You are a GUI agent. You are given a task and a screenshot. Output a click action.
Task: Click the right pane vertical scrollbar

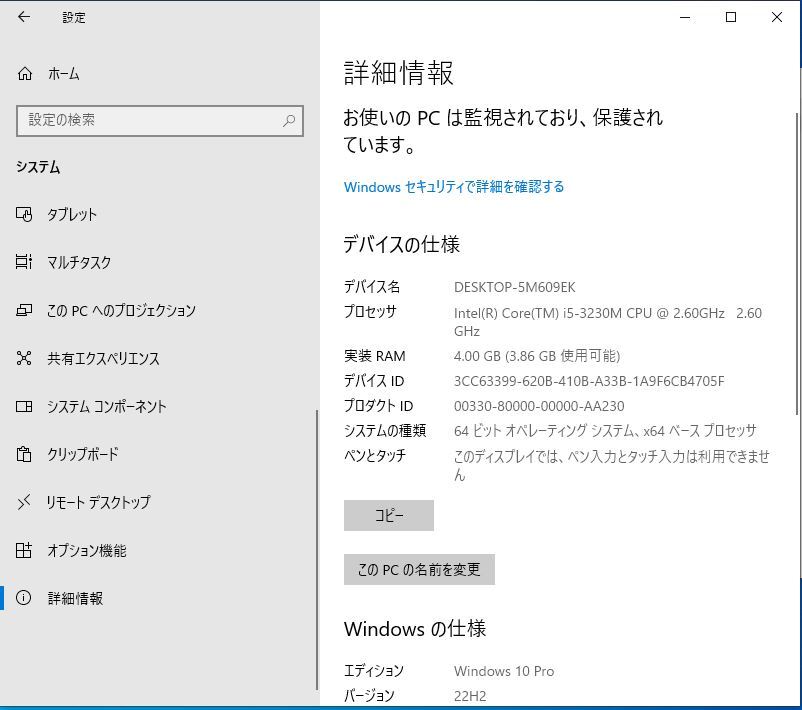pyautogui.click(x=797, y=263)
